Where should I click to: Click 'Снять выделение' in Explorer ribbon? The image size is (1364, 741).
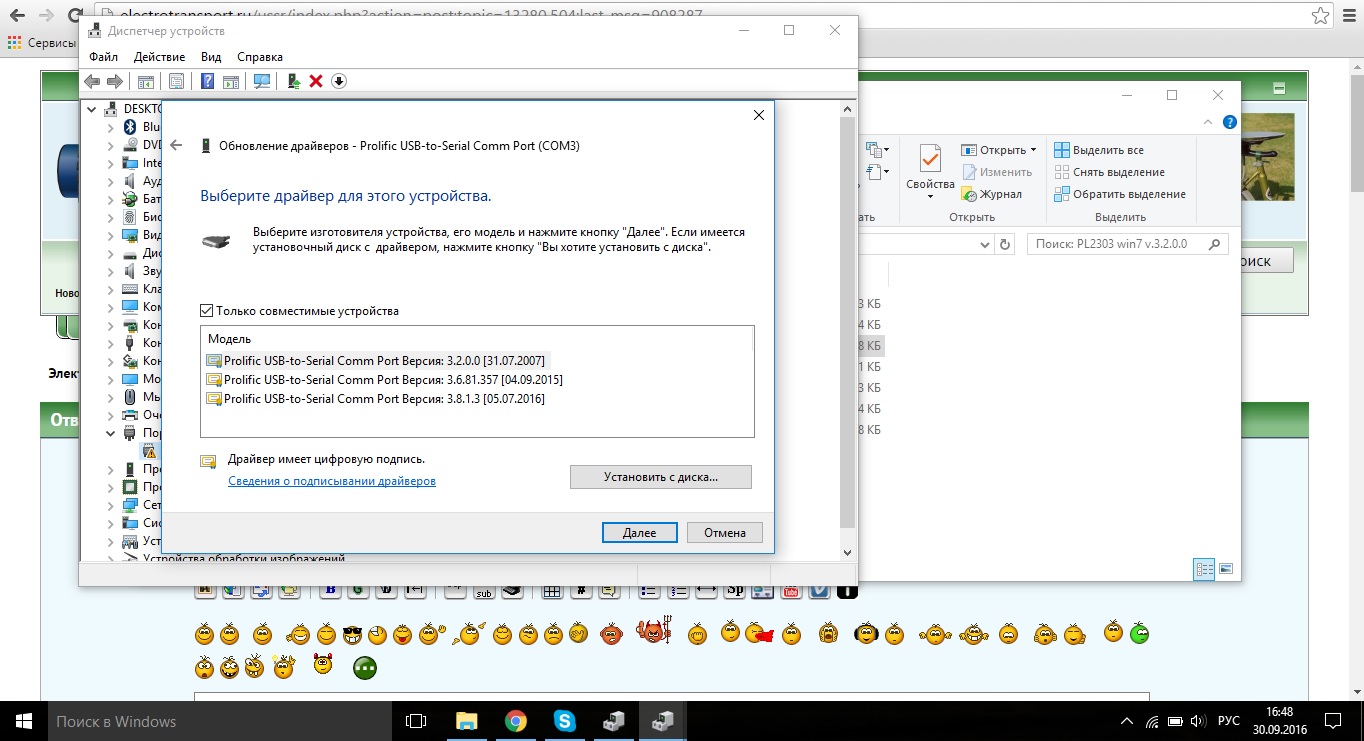1109,172
